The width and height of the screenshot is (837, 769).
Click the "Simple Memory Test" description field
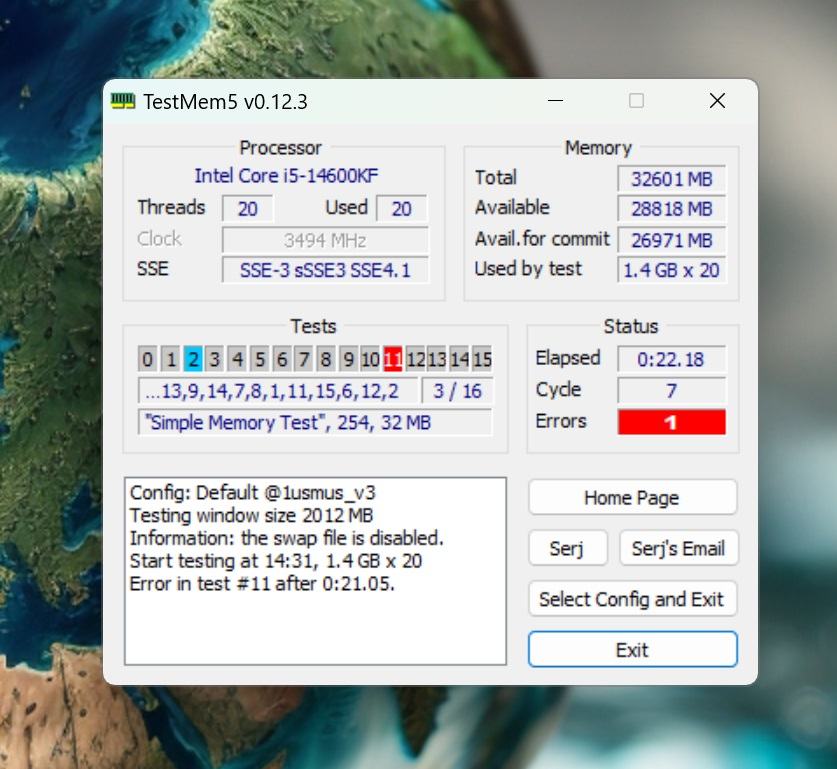315,422
